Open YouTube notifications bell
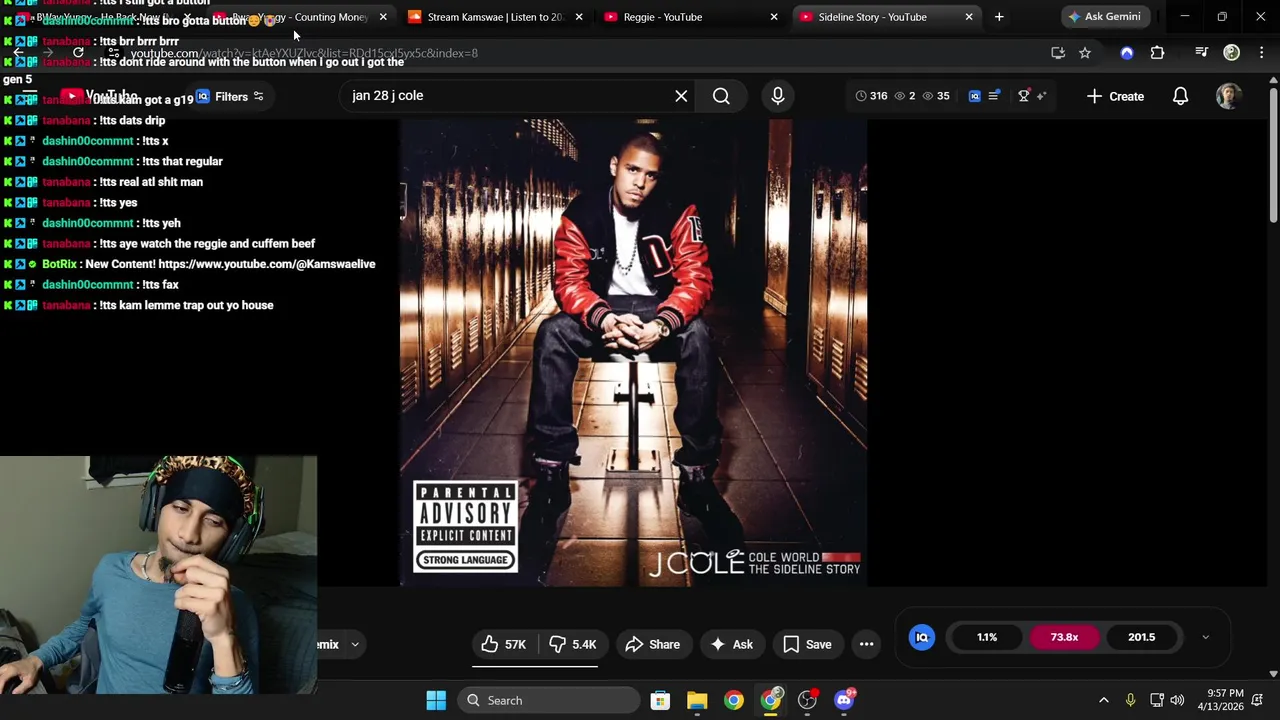The width and height of the screenshot is (1280, 720). click(x=1180, y=96)
